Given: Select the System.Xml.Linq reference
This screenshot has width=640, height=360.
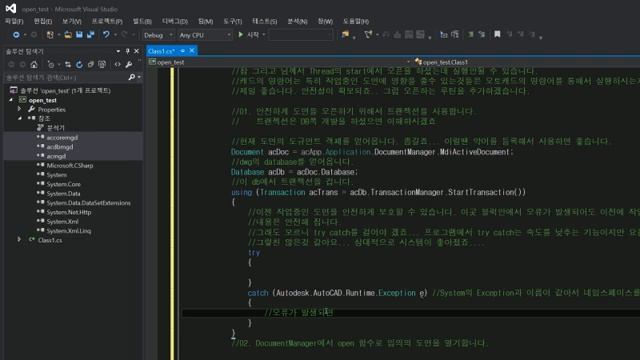Looking at the screenshot, I should [x=69, y=231].
